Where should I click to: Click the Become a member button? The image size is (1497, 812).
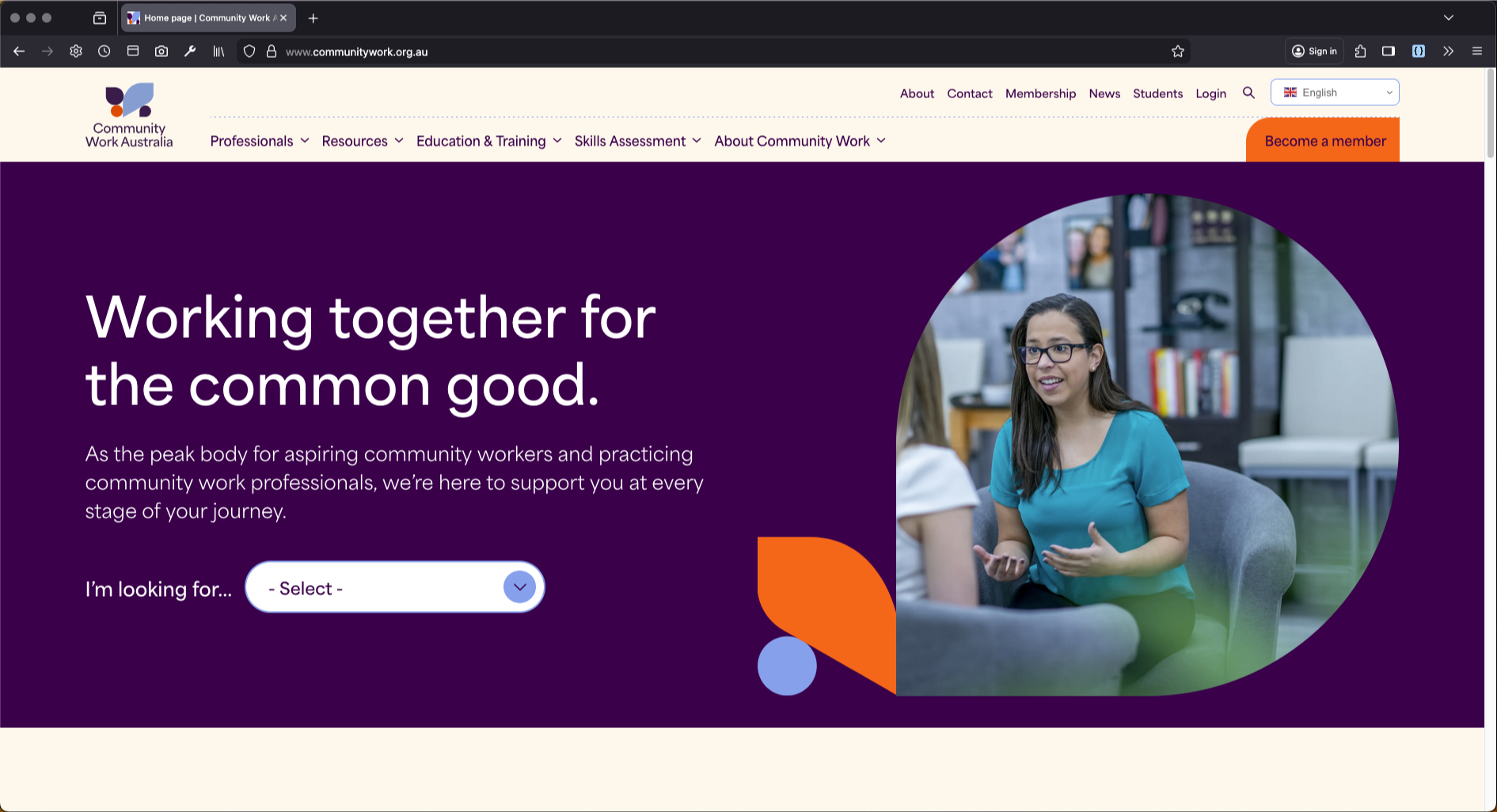pos(1323,140)
